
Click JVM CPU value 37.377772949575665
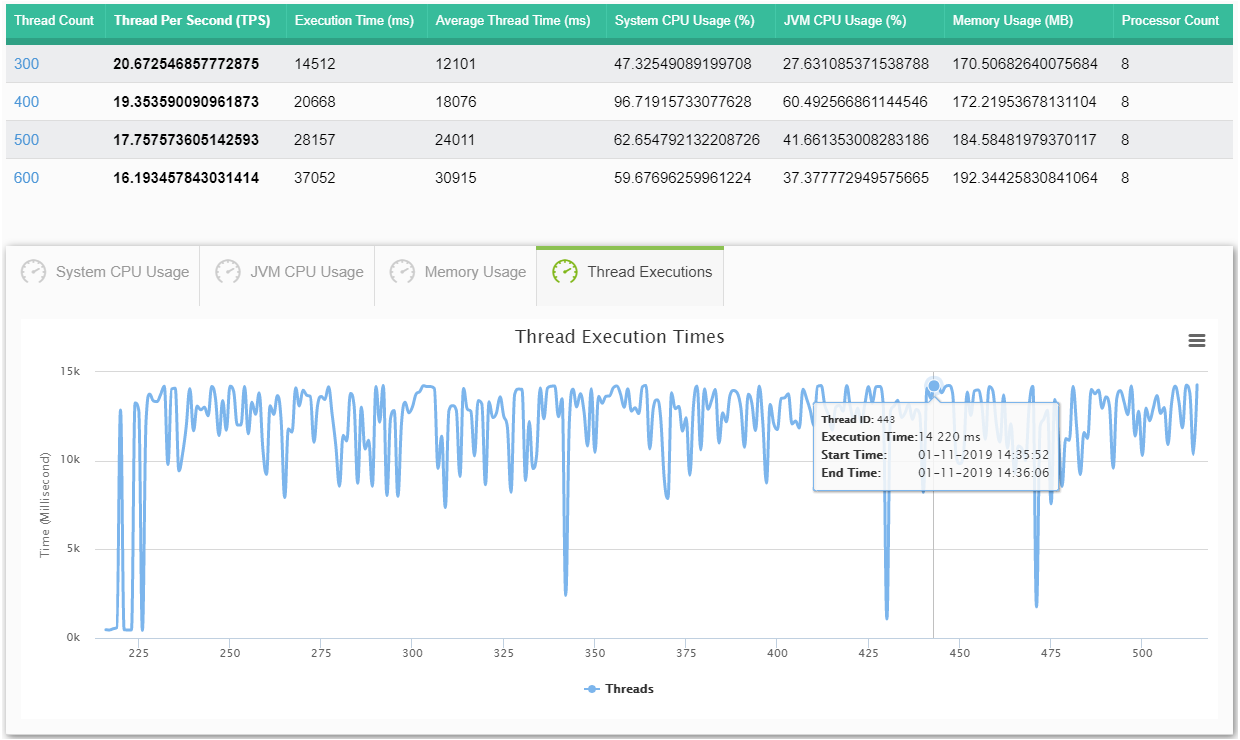[x=856, y=178]
